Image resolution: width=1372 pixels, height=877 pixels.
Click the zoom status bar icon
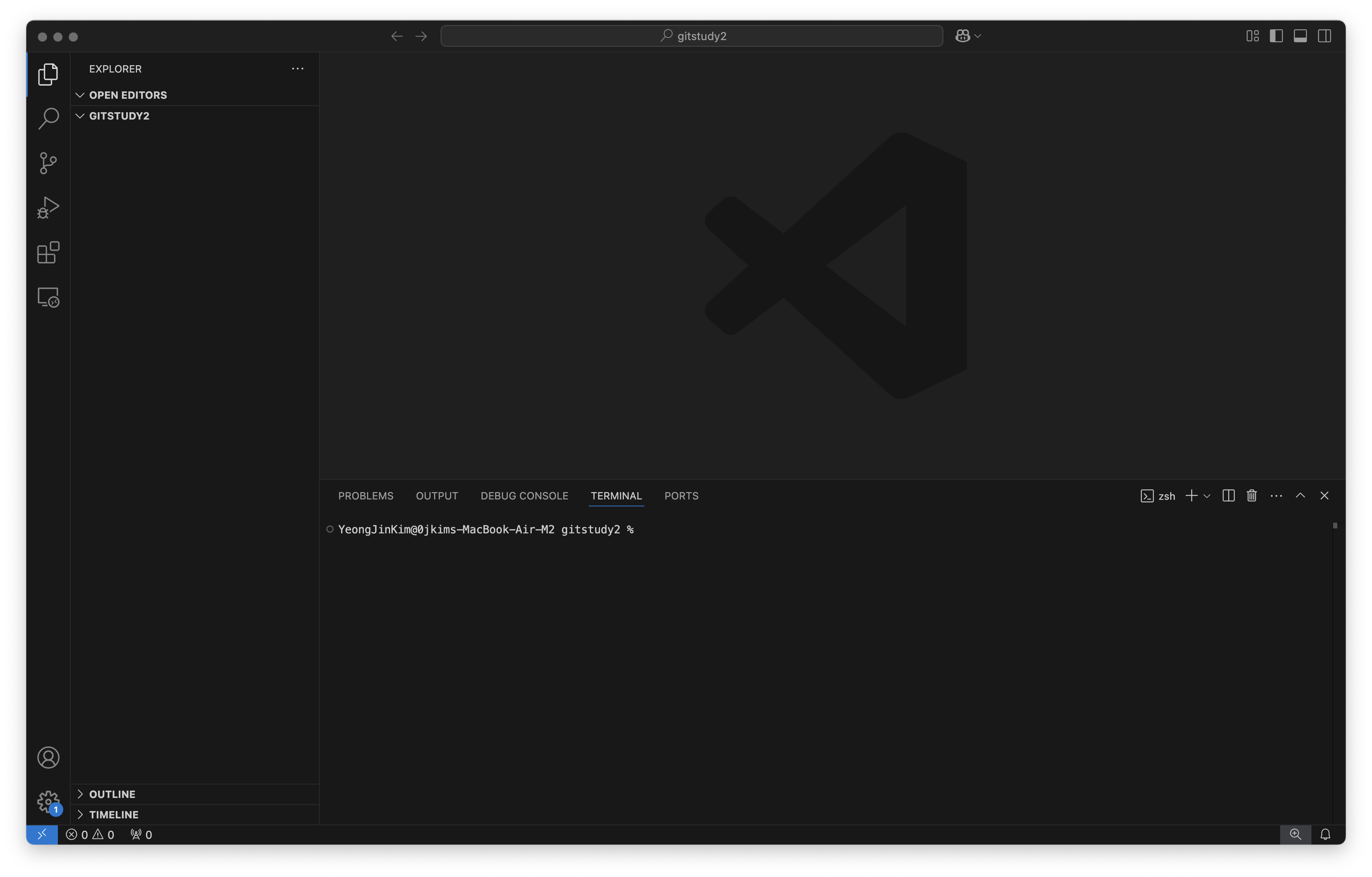point(1295,834)
